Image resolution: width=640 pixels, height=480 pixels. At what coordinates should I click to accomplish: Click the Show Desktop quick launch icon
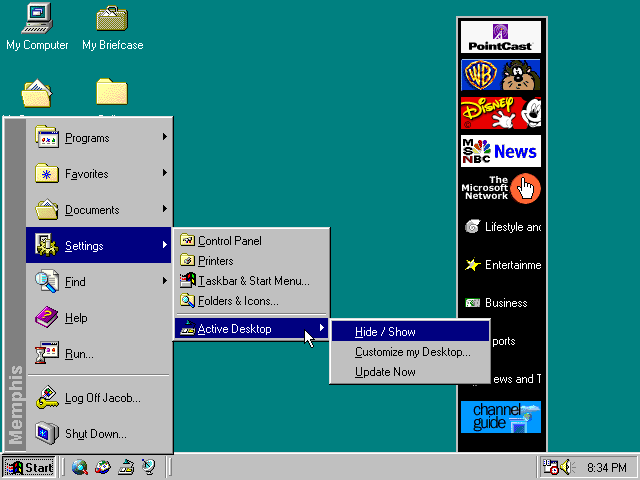(x=126, y=467)
